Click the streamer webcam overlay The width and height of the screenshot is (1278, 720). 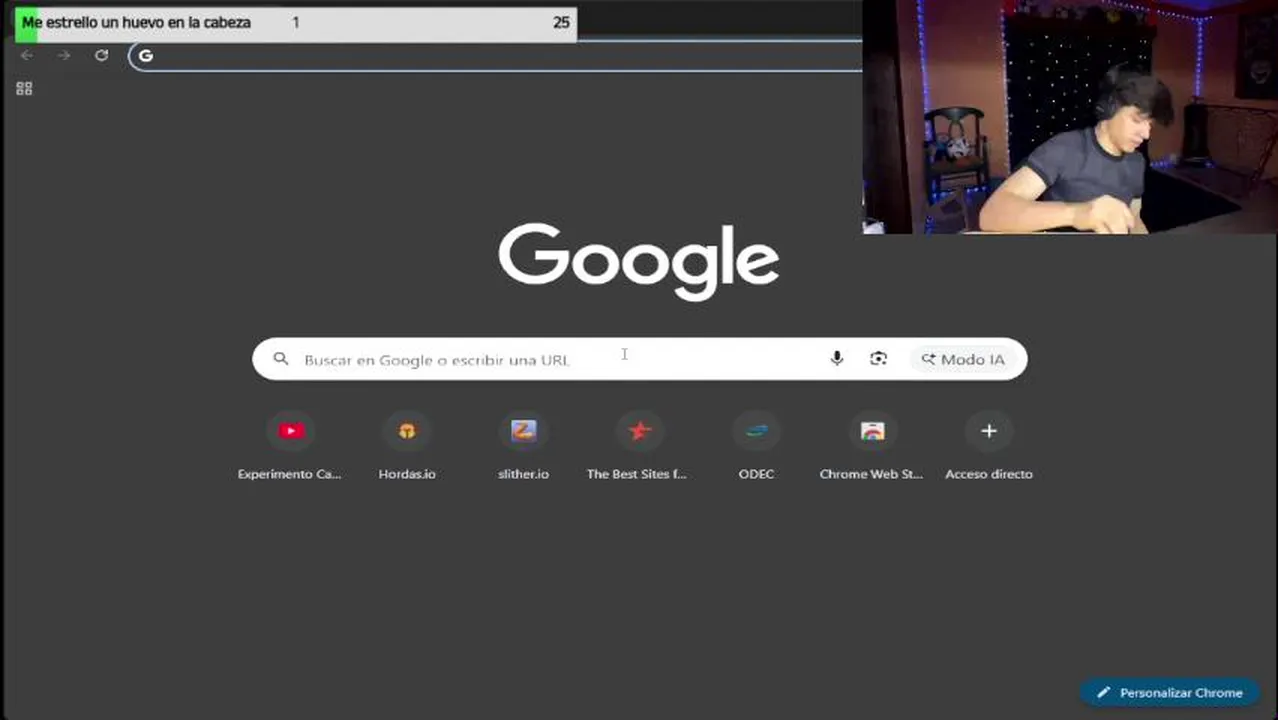coord(1070,117)
